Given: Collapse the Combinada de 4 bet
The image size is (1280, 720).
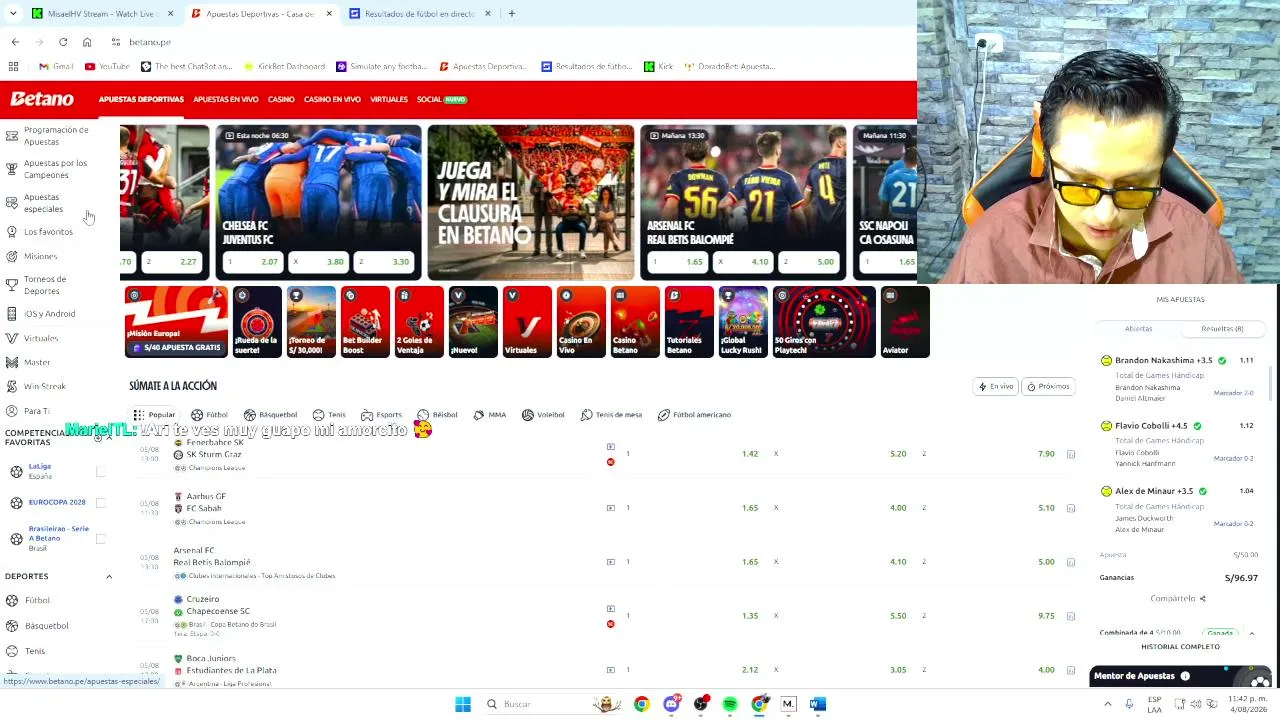Looking at the screenshot, I should click(x=1251, y=633).
